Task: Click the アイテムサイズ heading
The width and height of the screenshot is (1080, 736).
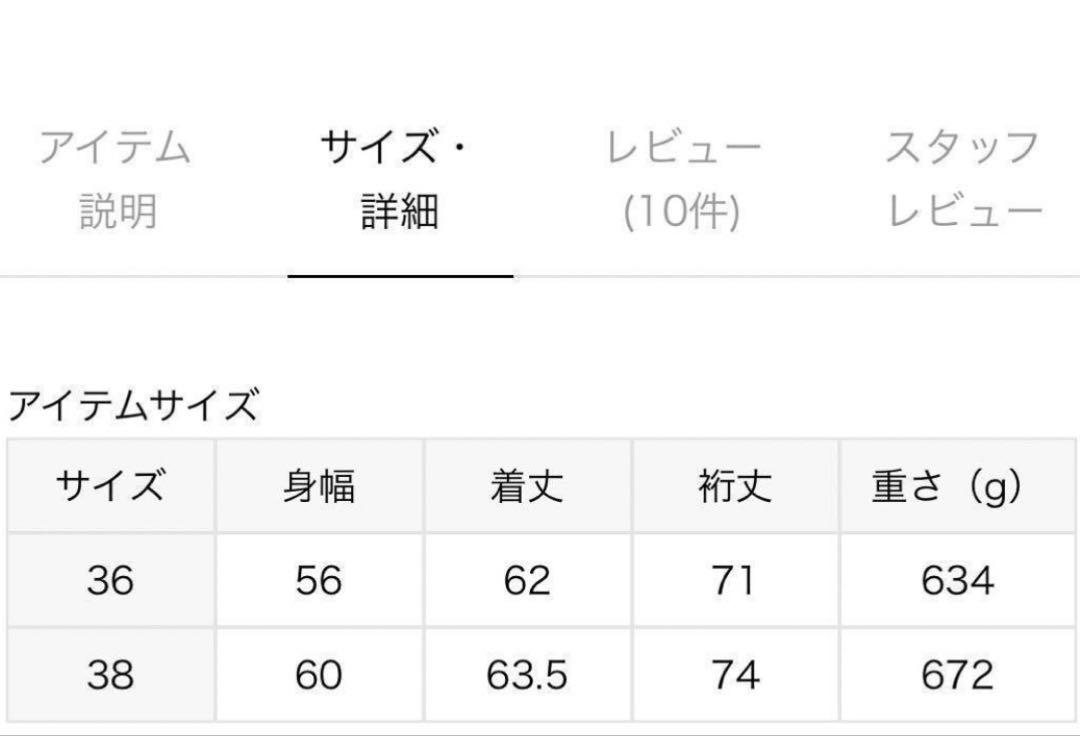Action: pos(133,405)
